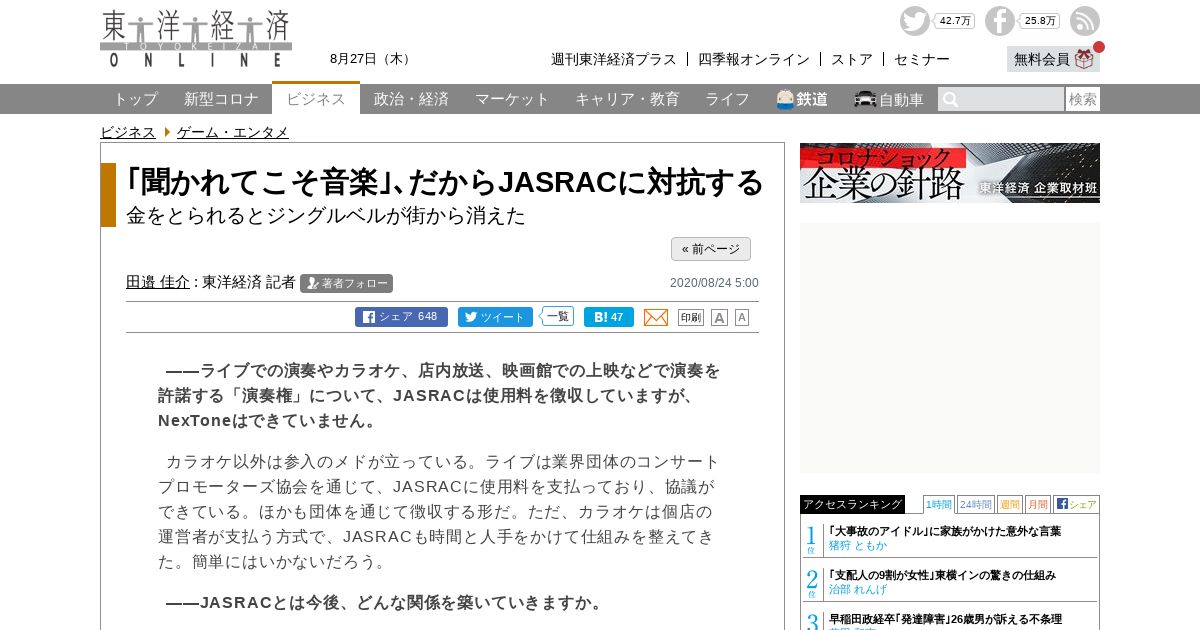Open 週刊東洋経済プラス link
Viewport: 1200px width, 630px height.
pyautogui.click(x=614, y=59)
